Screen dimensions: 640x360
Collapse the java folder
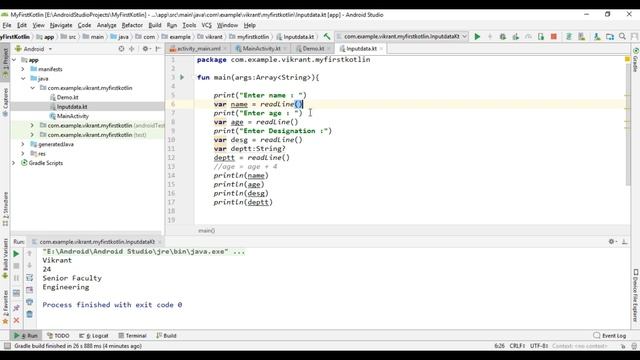click(x=23, y=79)
